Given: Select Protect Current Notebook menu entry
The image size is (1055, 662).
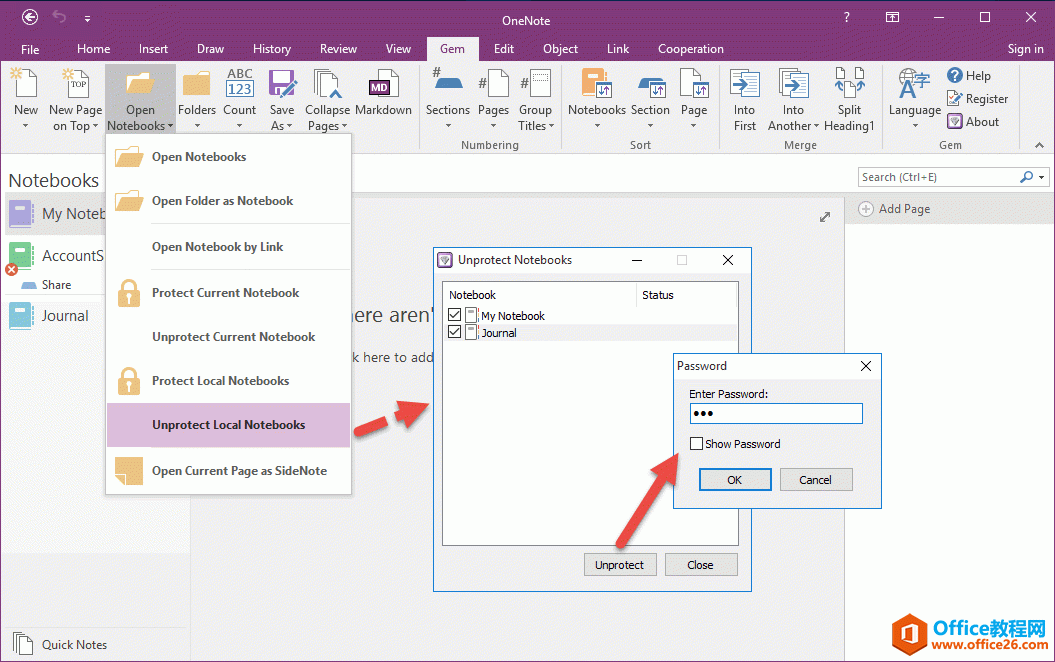Looking at the screenshot, I should tap(226, 293).
